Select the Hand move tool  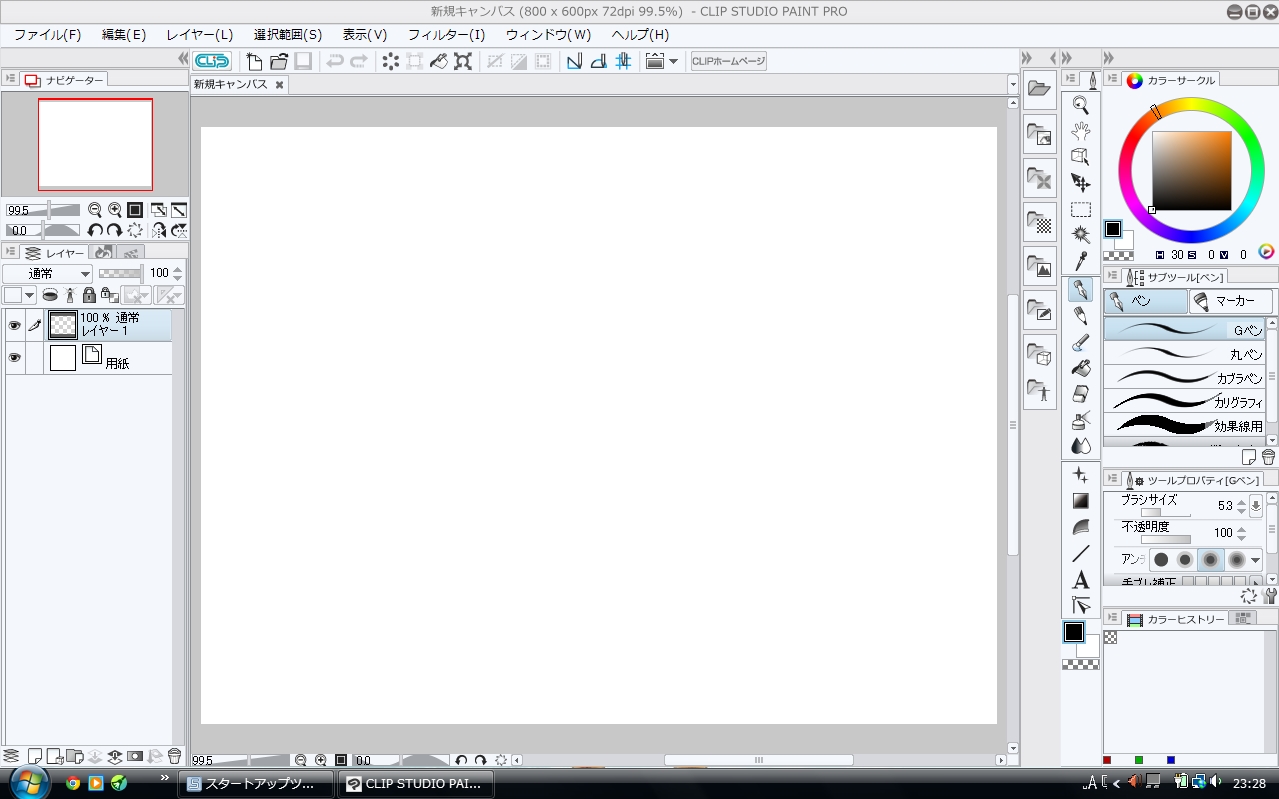(1081, 131)
